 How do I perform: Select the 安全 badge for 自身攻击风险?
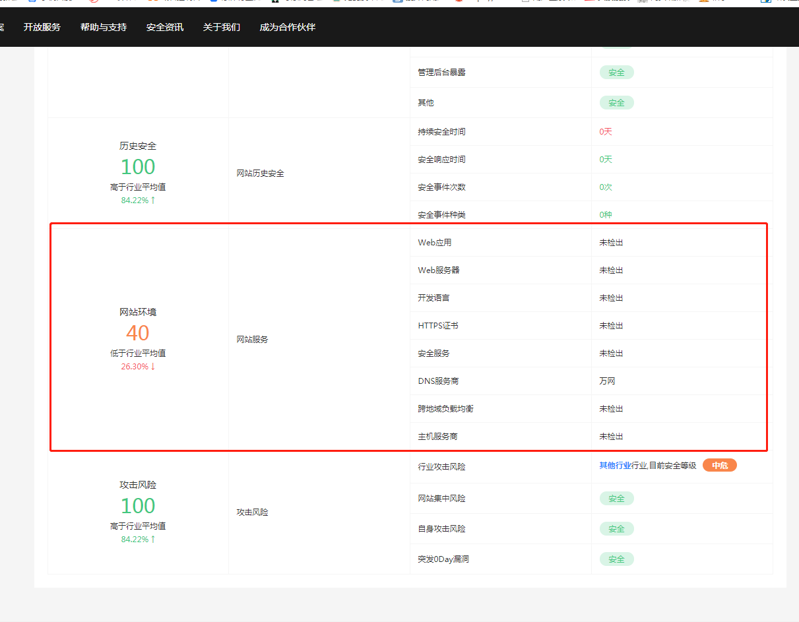(616, 529)
